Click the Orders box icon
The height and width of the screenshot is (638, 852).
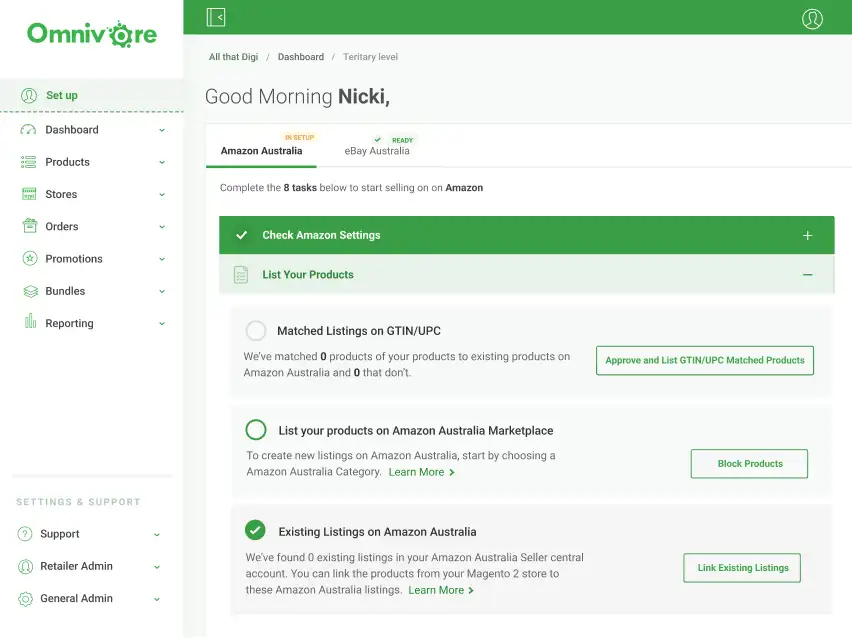[30, 226]
